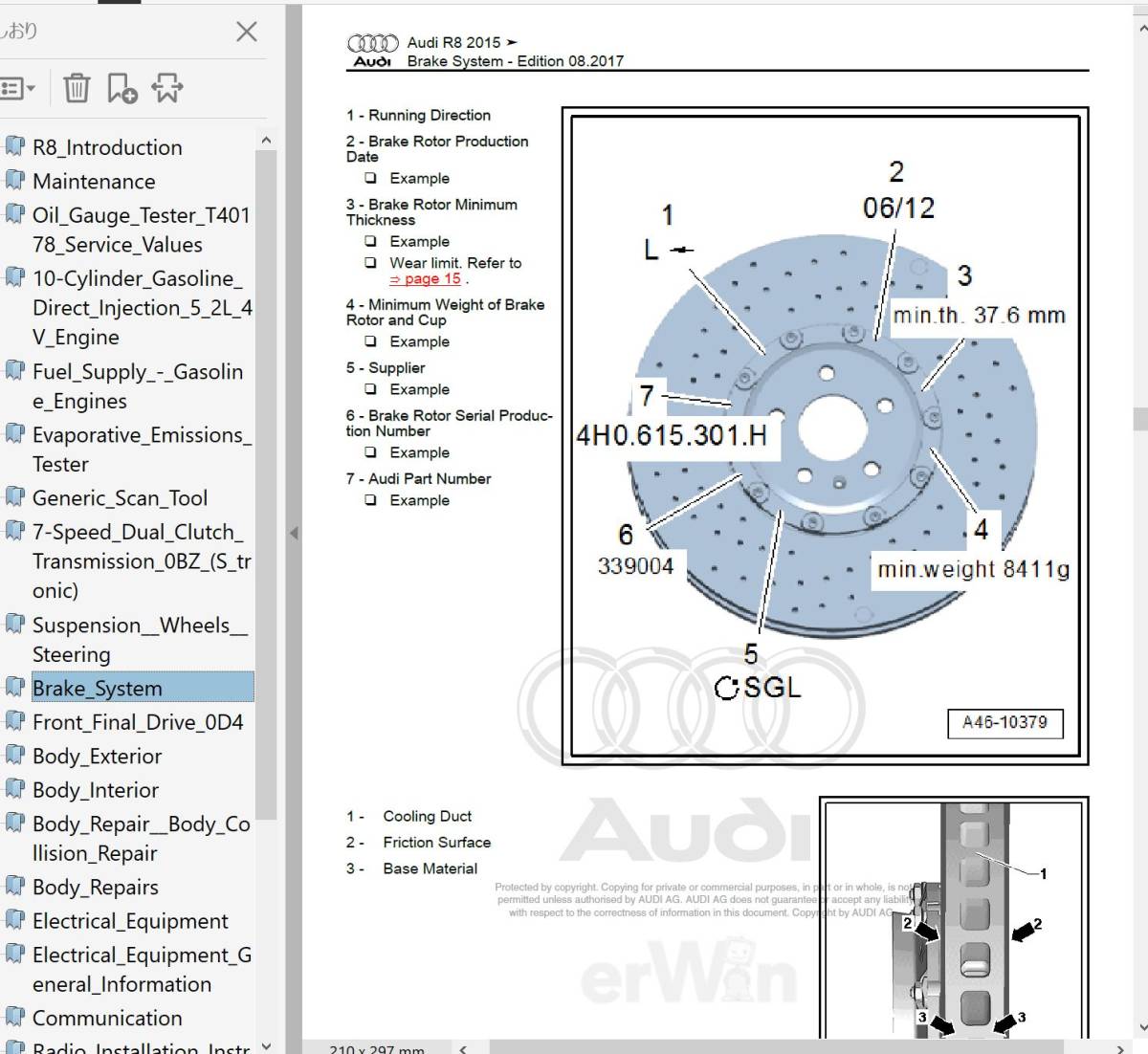Image resolution: width=1148 pixels, height=1054 pixels.
Task: Click 'Brake System - Edition 08.2017' header text
Action: pos(516,61)
